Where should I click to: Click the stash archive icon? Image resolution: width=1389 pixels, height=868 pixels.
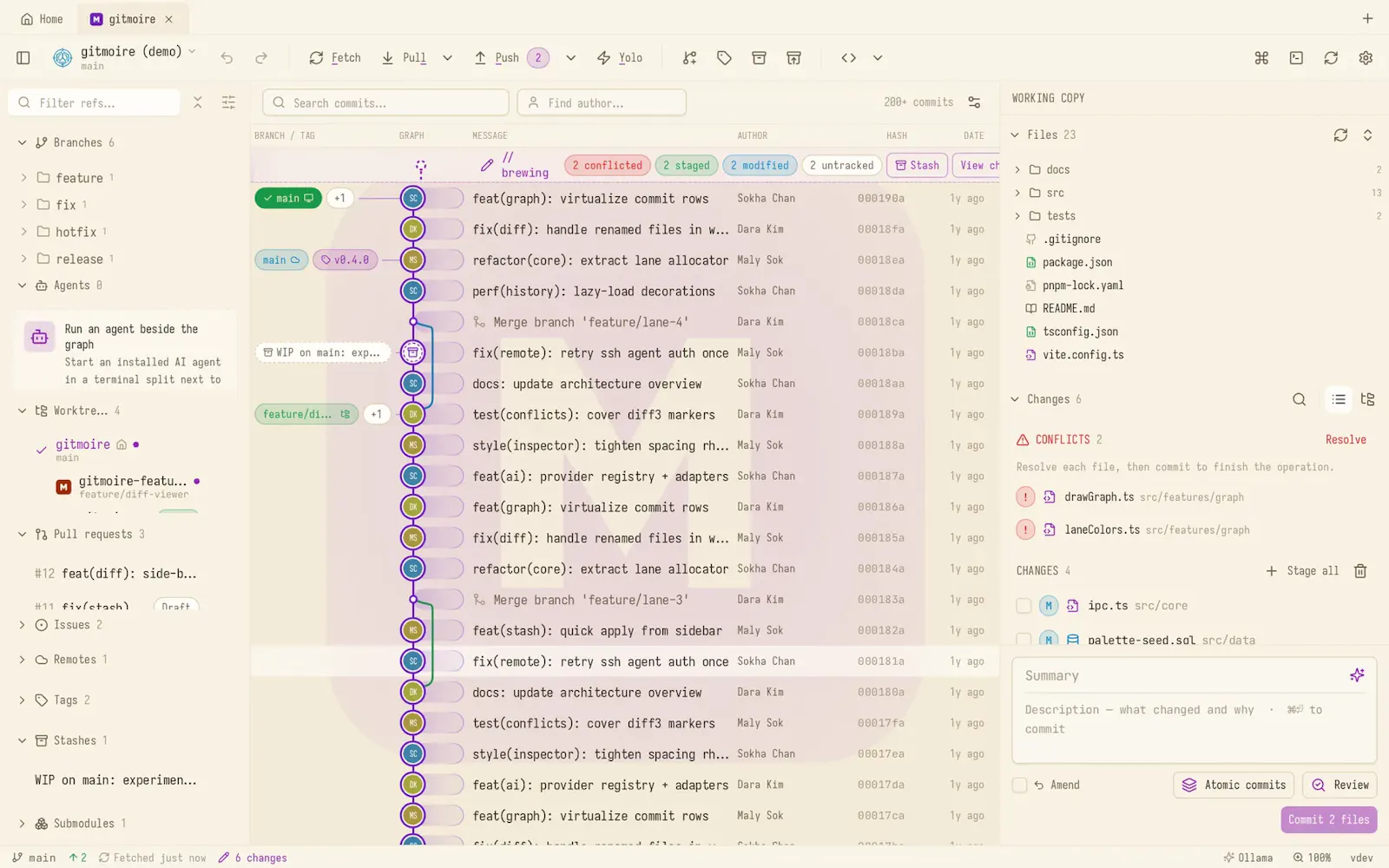point(759,58)
